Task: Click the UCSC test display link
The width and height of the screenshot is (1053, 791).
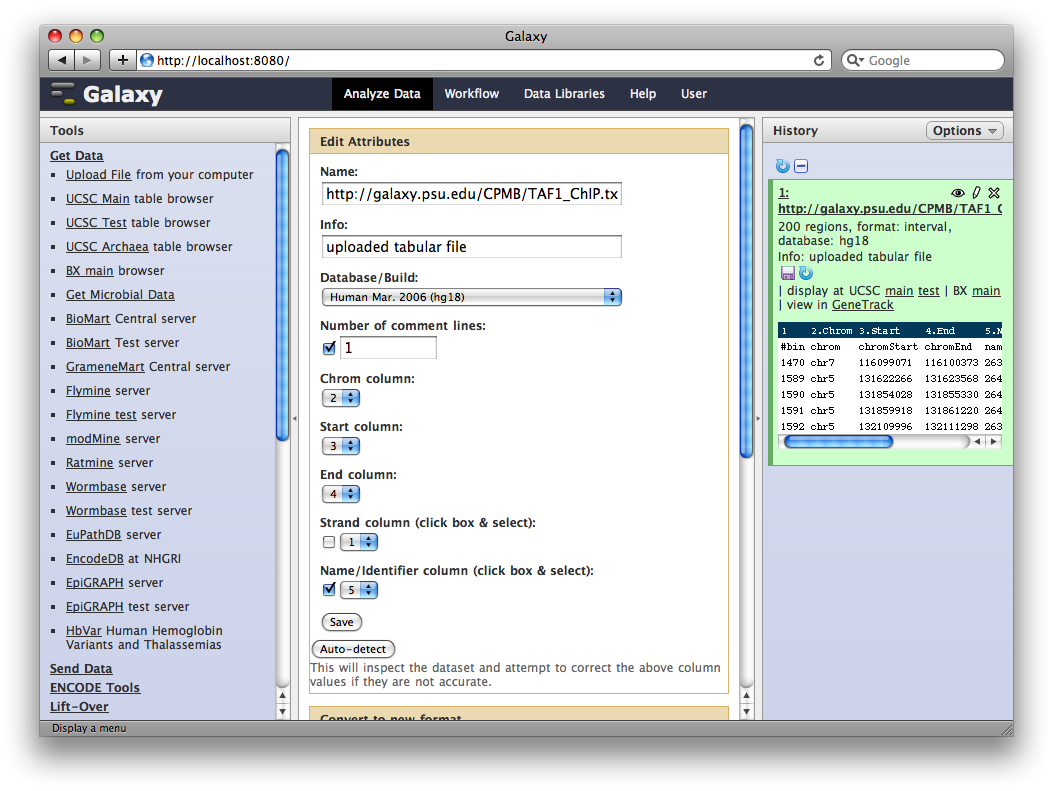Action: click(929, 291)
